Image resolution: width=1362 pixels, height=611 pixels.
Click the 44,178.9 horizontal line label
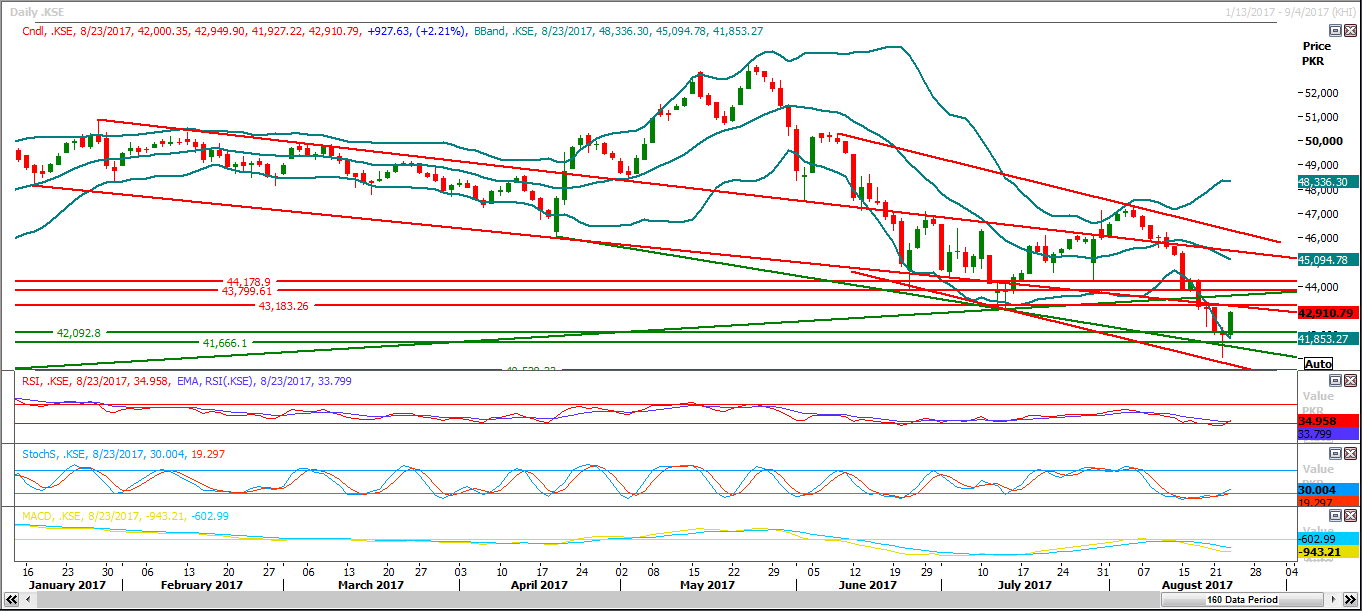(249, 282)
